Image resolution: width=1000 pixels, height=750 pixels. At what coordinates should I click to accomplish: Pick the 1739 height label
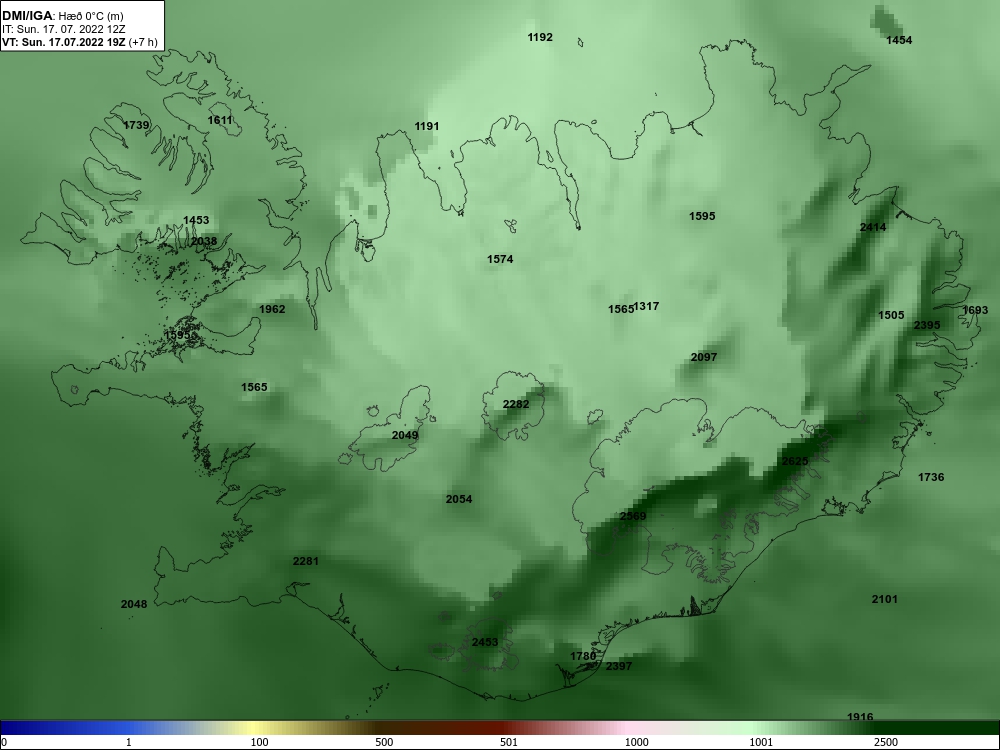pos(136,125)
